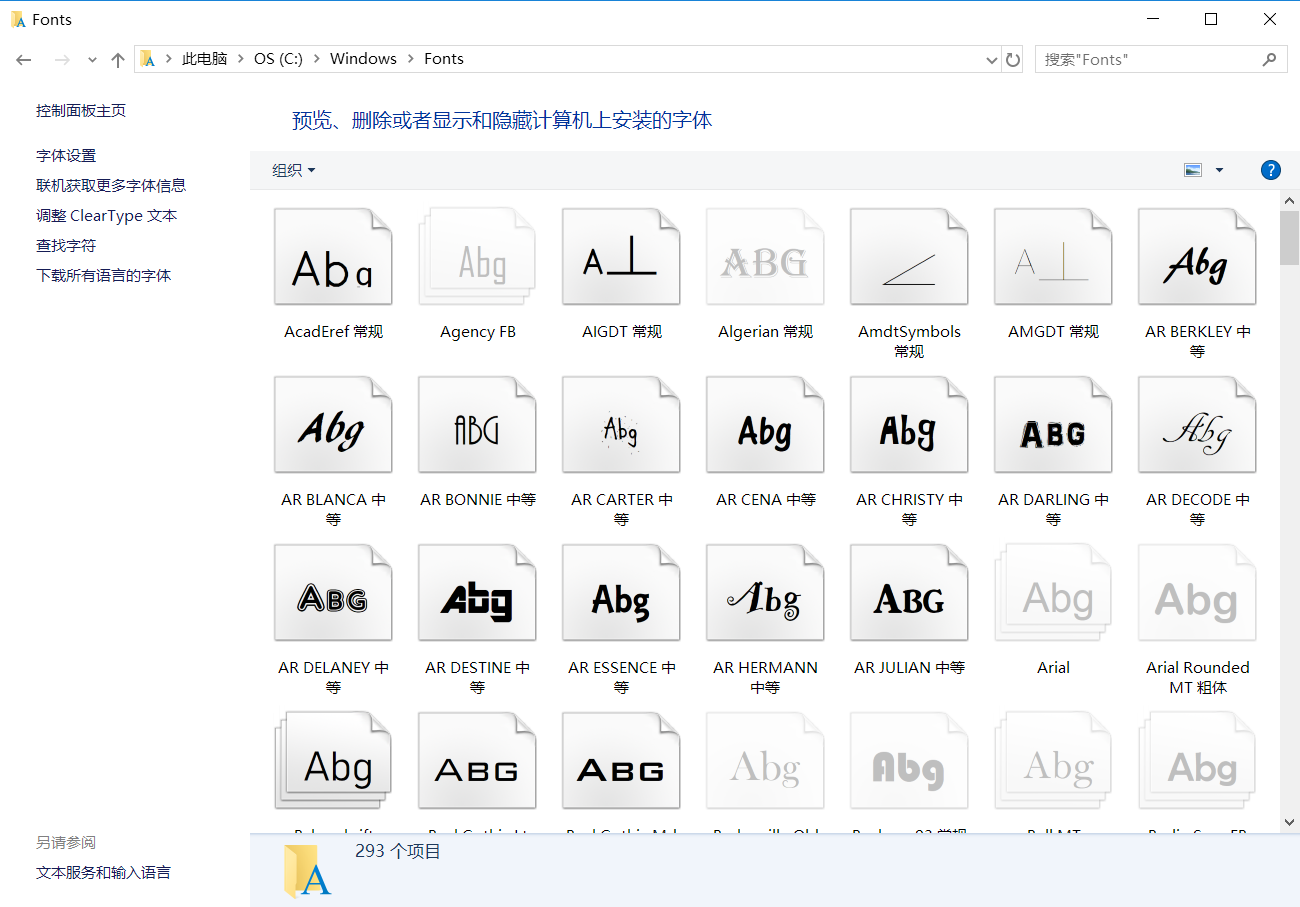The width and height of the screenshot is (1300, 907).
Task: Click 调整 ClearType 文本 link
Action: tap(106, 216)
